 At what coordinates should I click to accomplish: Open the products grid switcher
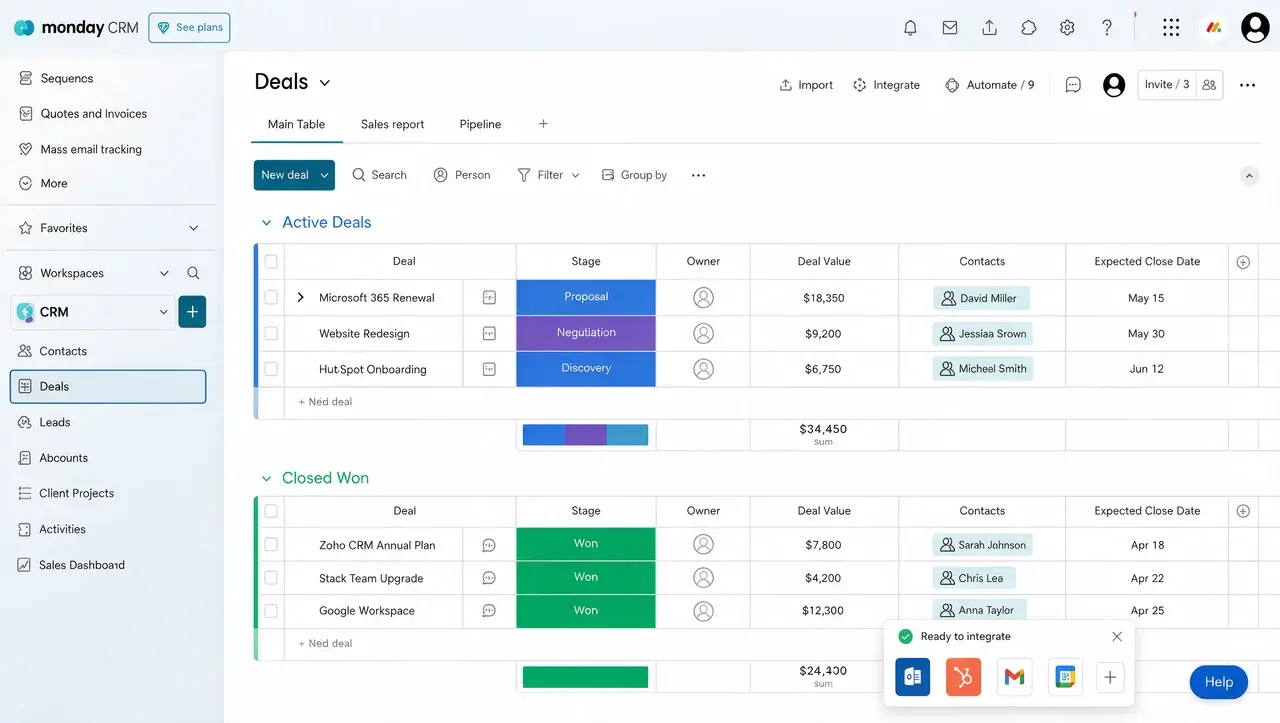tap(1171, 28)
